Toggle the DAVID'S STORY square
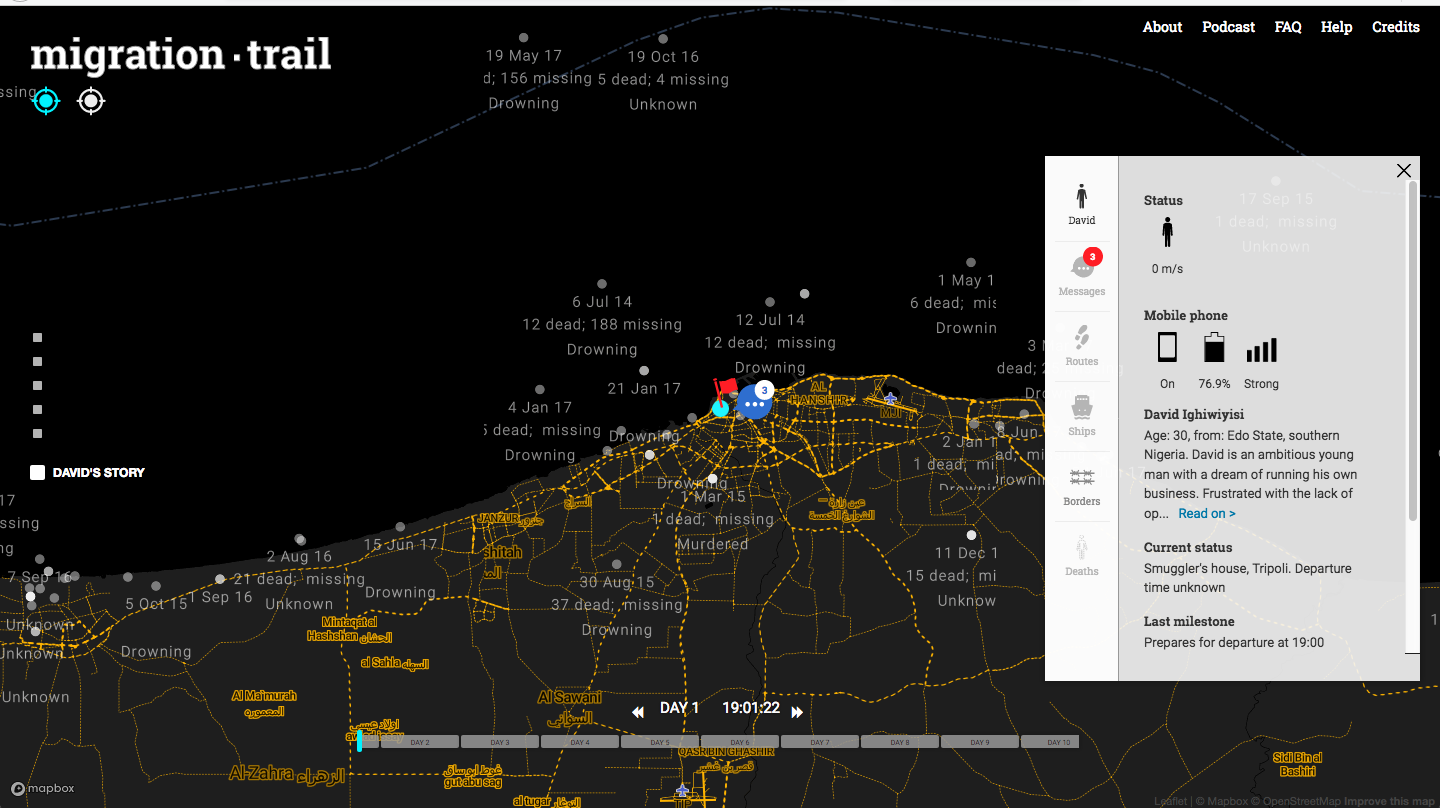Viewport: 1440px width, 808px height. click(x=37, y=472)
